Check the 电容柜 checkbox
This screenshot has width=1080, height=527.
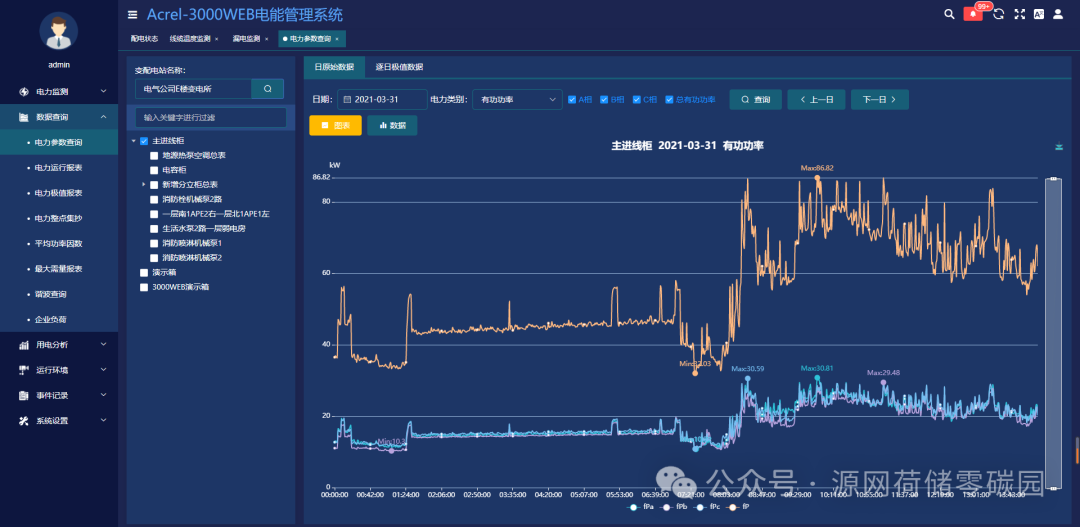[154, 170]
